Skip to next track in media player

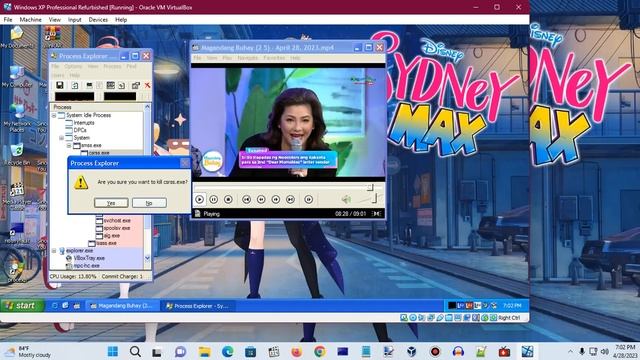(x=290, y=199)
